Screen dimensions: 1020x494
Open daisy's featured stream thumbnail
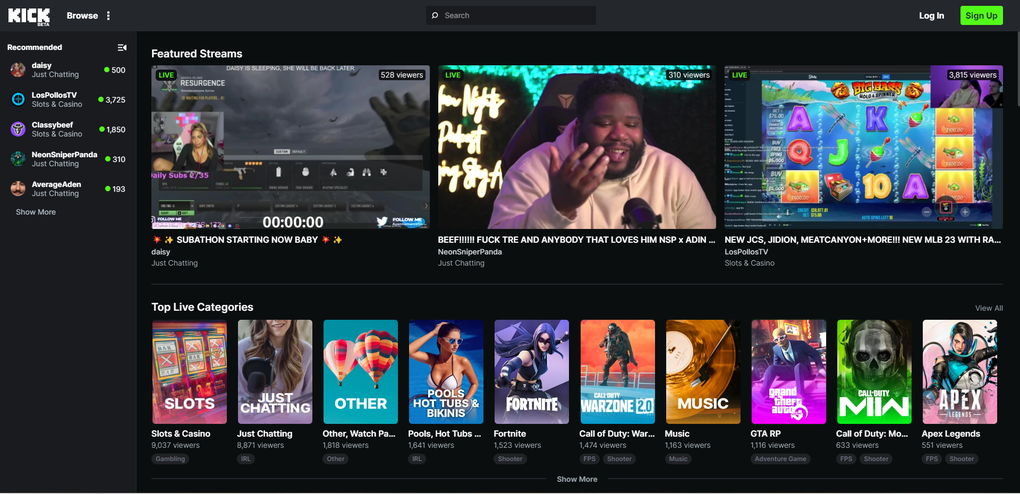(291, 147)
